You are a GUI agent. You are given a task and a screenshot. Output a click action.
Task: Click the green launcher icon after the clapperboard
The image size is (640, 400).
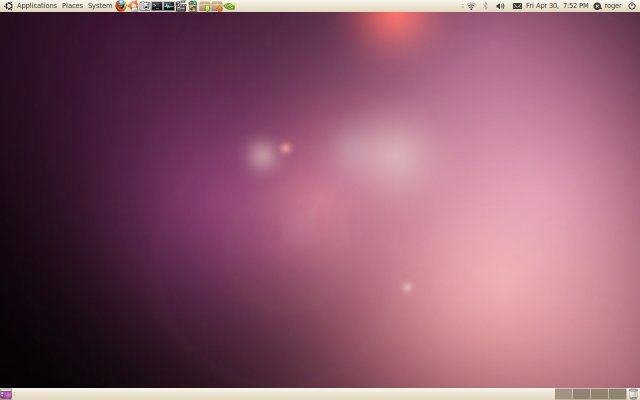click(193, 6)
